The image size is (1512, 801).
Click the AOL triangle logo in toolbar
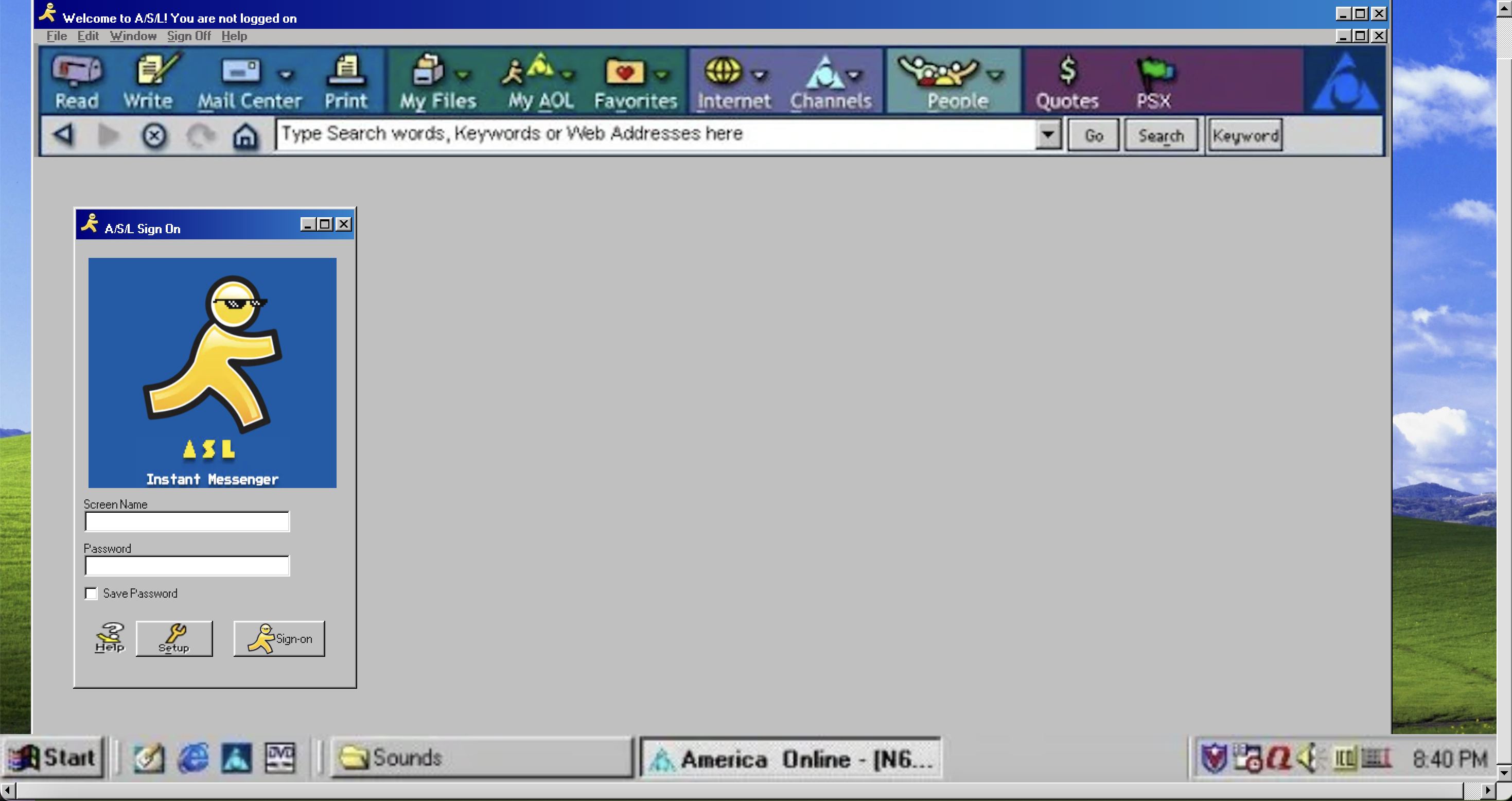click(x=1344, y=82)
